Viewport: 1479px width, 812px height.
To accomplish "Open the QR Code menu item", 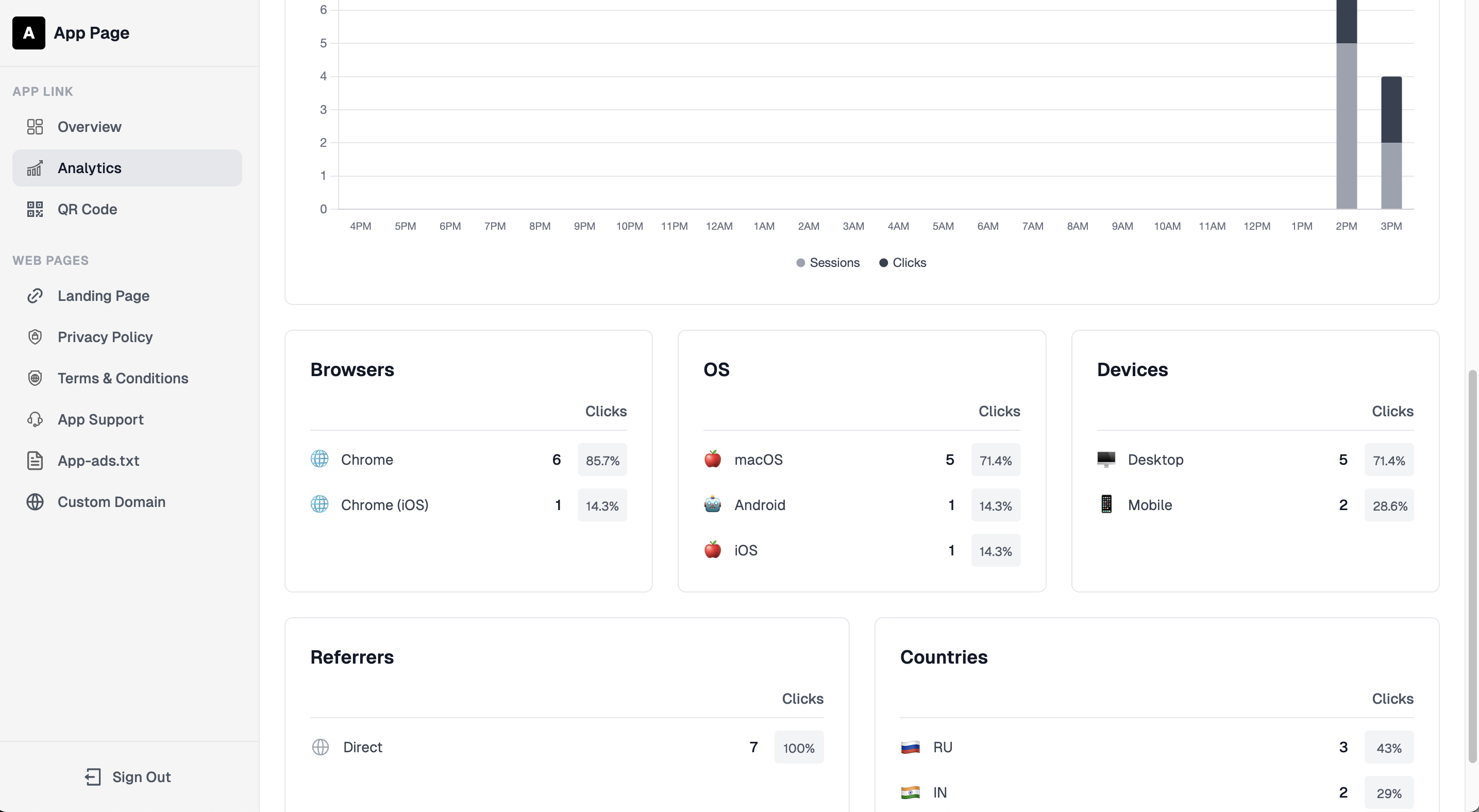I will tap(87, 210).
